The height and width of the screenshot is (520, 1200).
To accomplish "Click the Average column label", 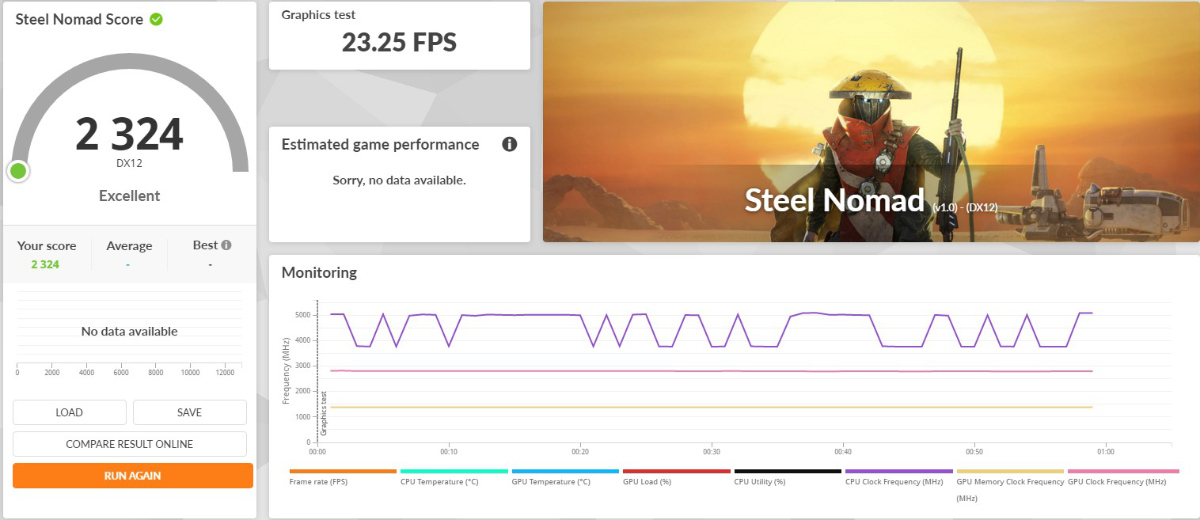I will pos(129,246).
